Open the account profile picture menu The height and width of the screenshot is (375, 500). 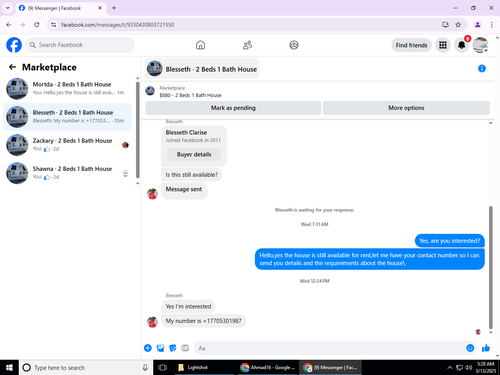(x=480, y=45)
